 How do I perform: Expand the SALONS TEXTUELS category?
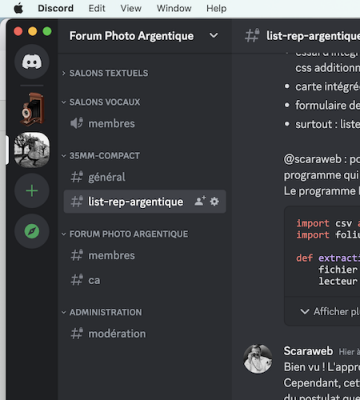pos(105,73)
